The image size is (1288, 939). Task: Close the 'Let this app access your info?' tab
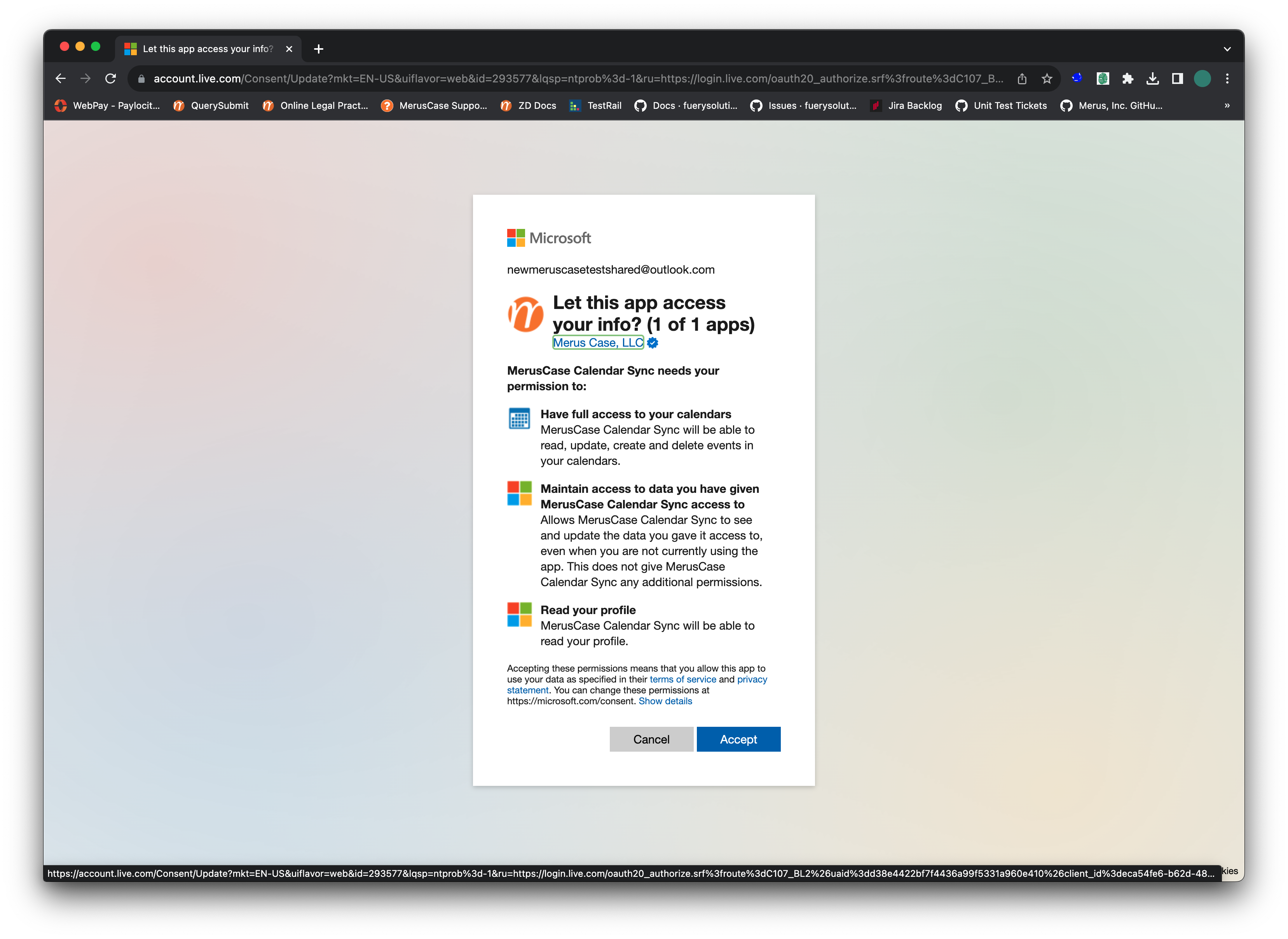289,49
